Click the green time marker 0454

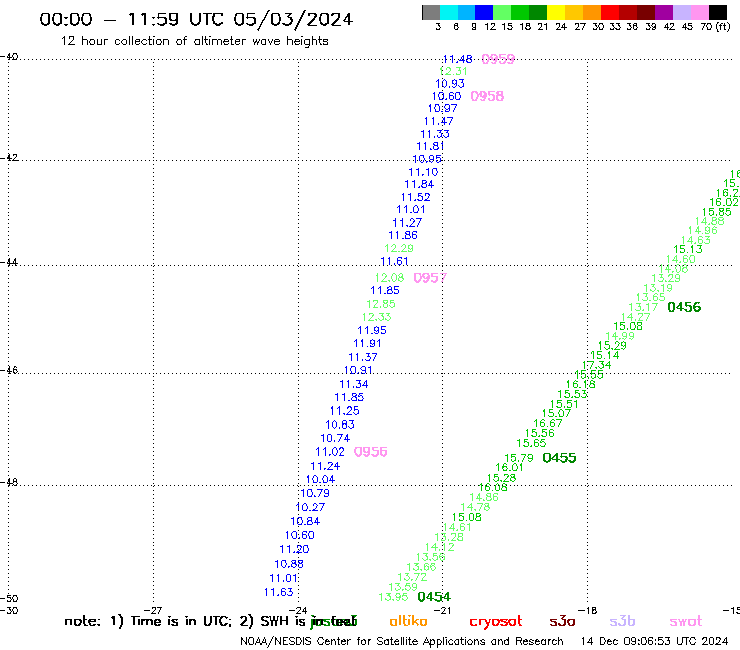click(x=434, y=597)
